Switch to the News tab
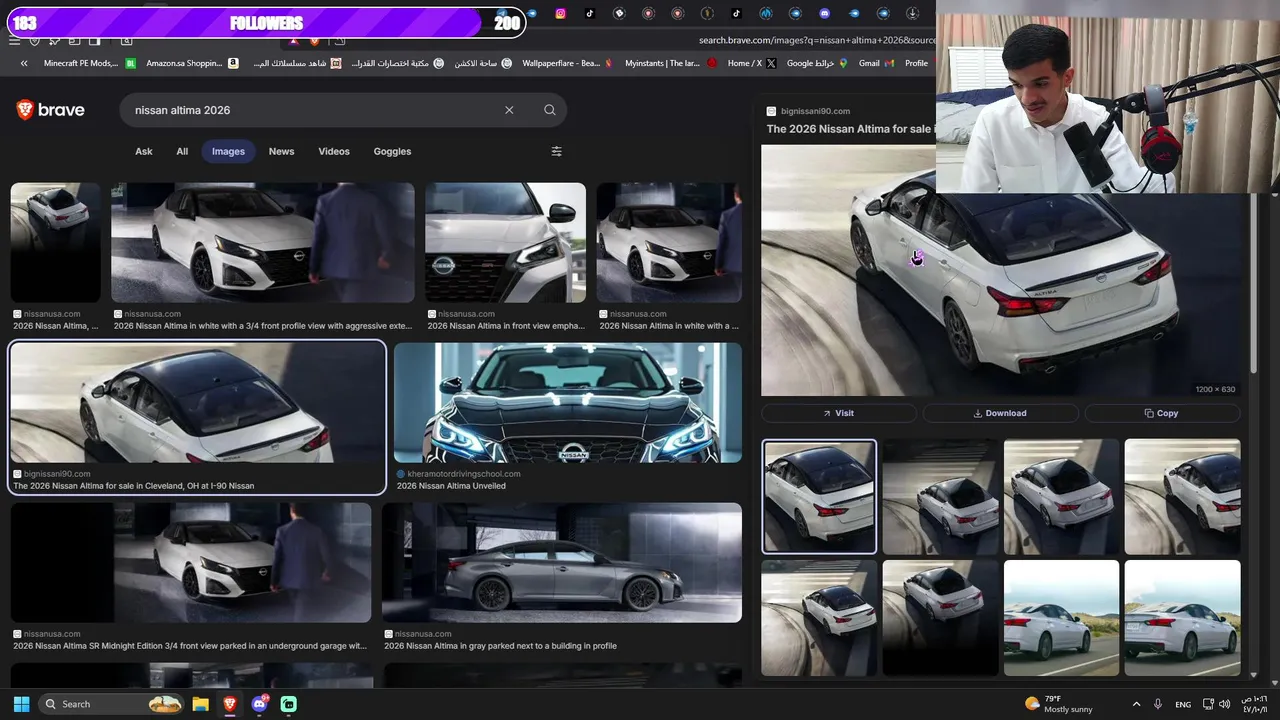Viewport: 1280px width, 720px height. pyautogui.click(x=282, y=151)
